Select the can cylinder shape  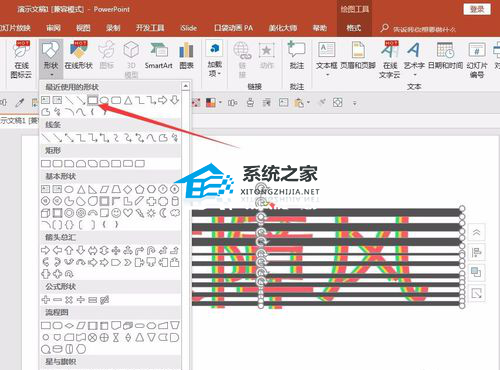(175, 201)
